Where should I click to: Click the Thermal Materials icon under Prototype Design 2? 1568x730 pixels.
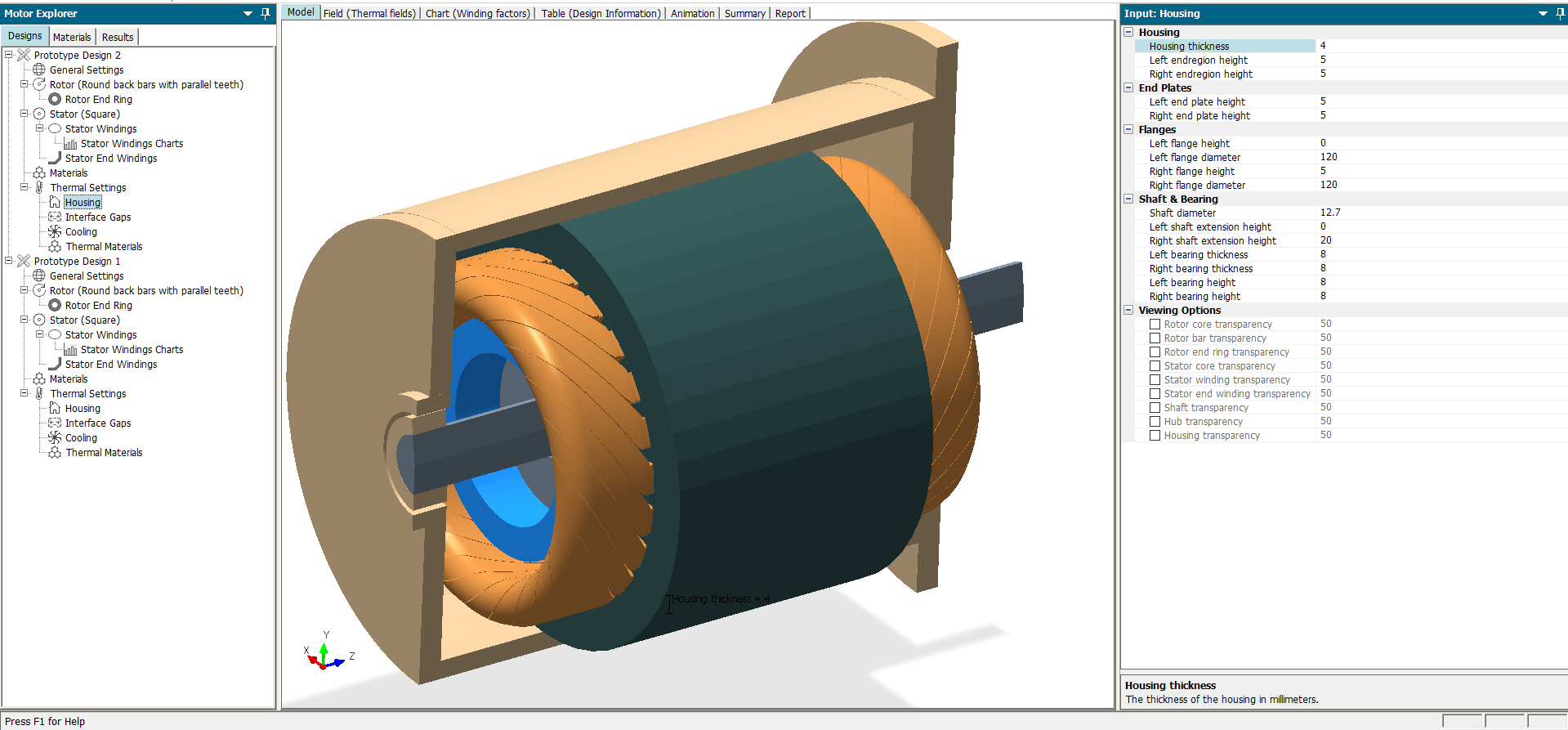coord(55,246)
